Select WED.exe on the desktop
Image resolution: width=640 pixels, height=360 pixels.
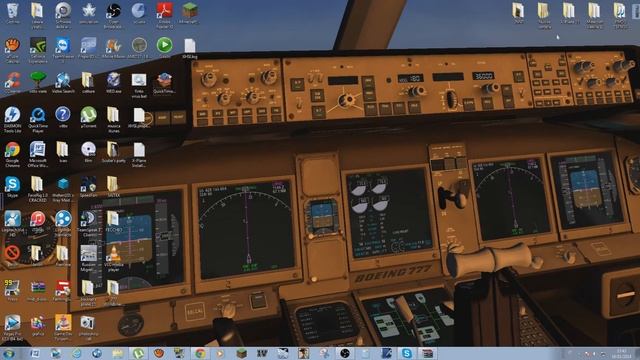113,83
